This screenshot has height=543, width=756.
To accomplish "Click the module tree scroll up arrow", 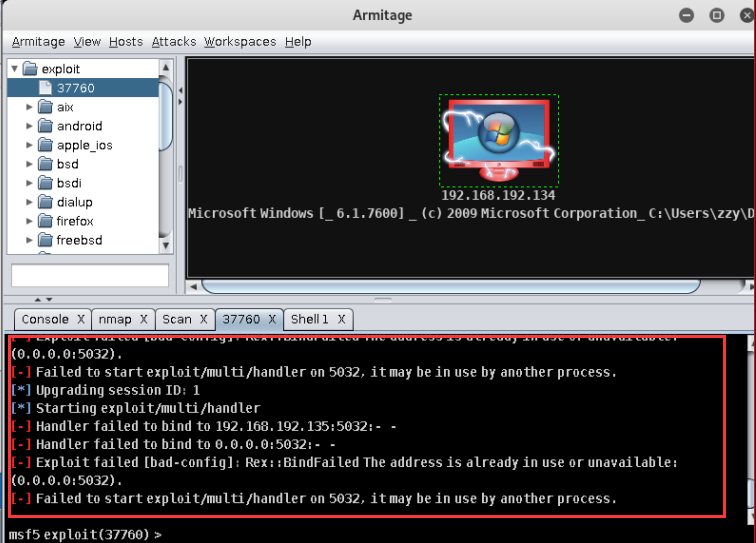I will pyautogui.click(x=165, y=67).
